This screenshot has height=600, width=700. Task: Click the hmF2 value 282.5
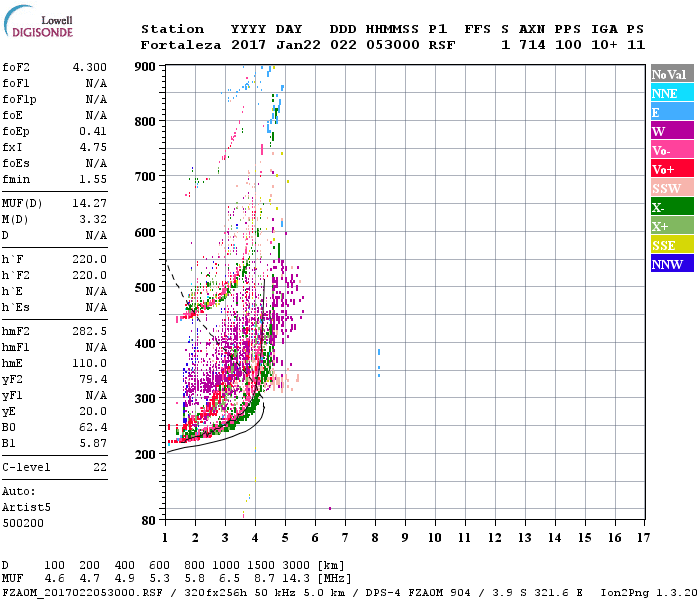point(90,331)
